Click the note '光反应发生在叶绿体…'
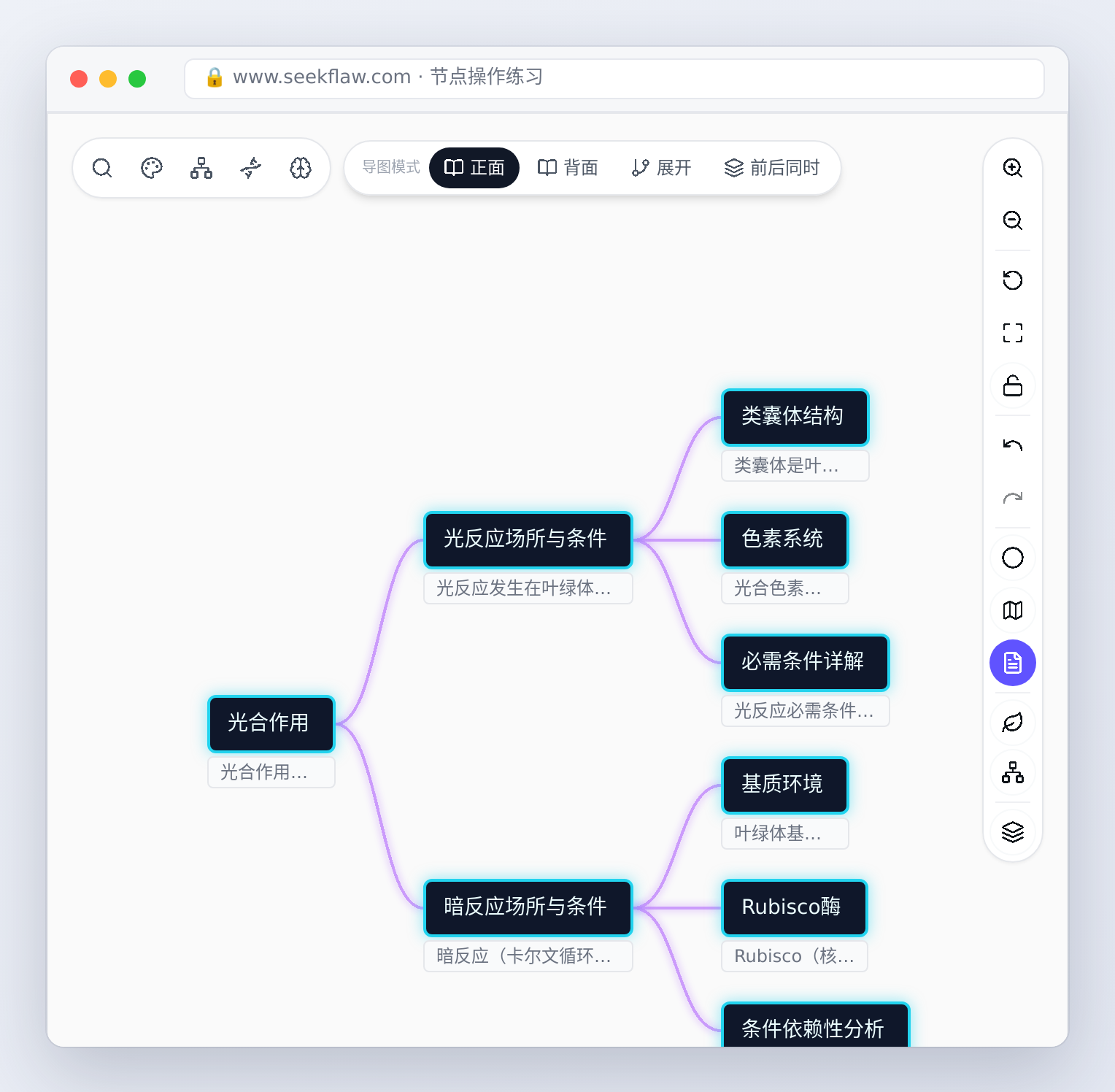Screen dimensions: 1115x1092 pos(528,588)
